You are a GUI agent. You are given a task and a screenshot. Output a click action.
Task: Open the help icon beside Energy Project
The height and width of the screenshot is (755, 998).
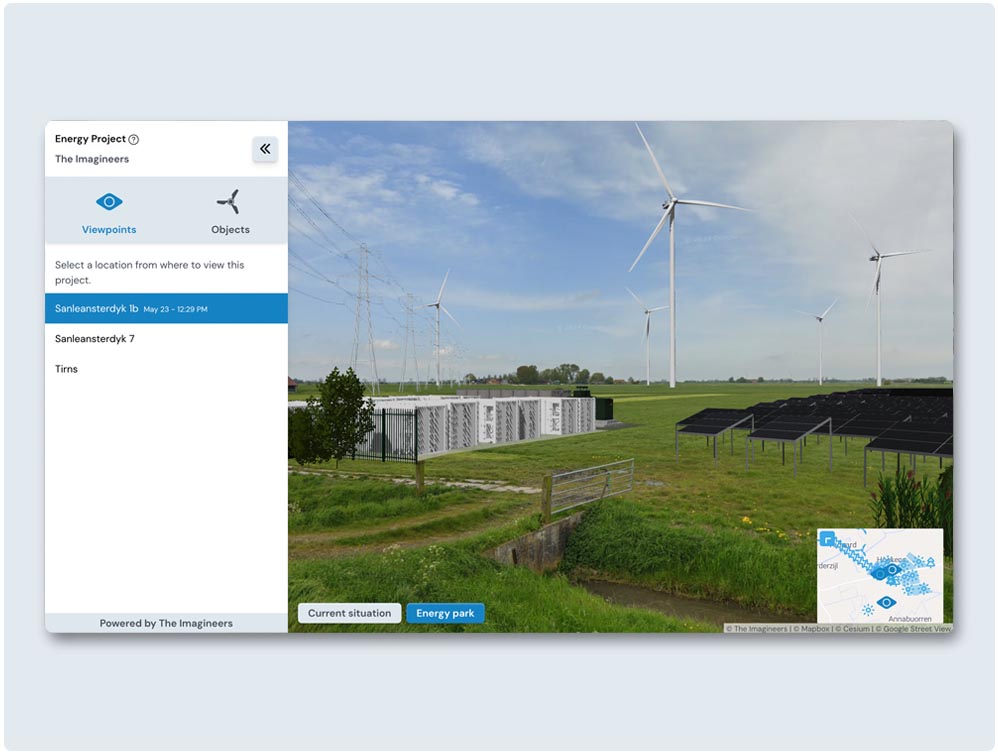(134, 139)
